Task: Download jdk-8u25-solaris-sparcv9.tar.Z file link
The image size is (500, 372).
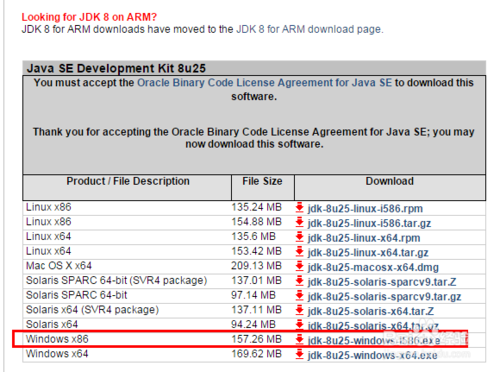Action: (x=382, y=282)
